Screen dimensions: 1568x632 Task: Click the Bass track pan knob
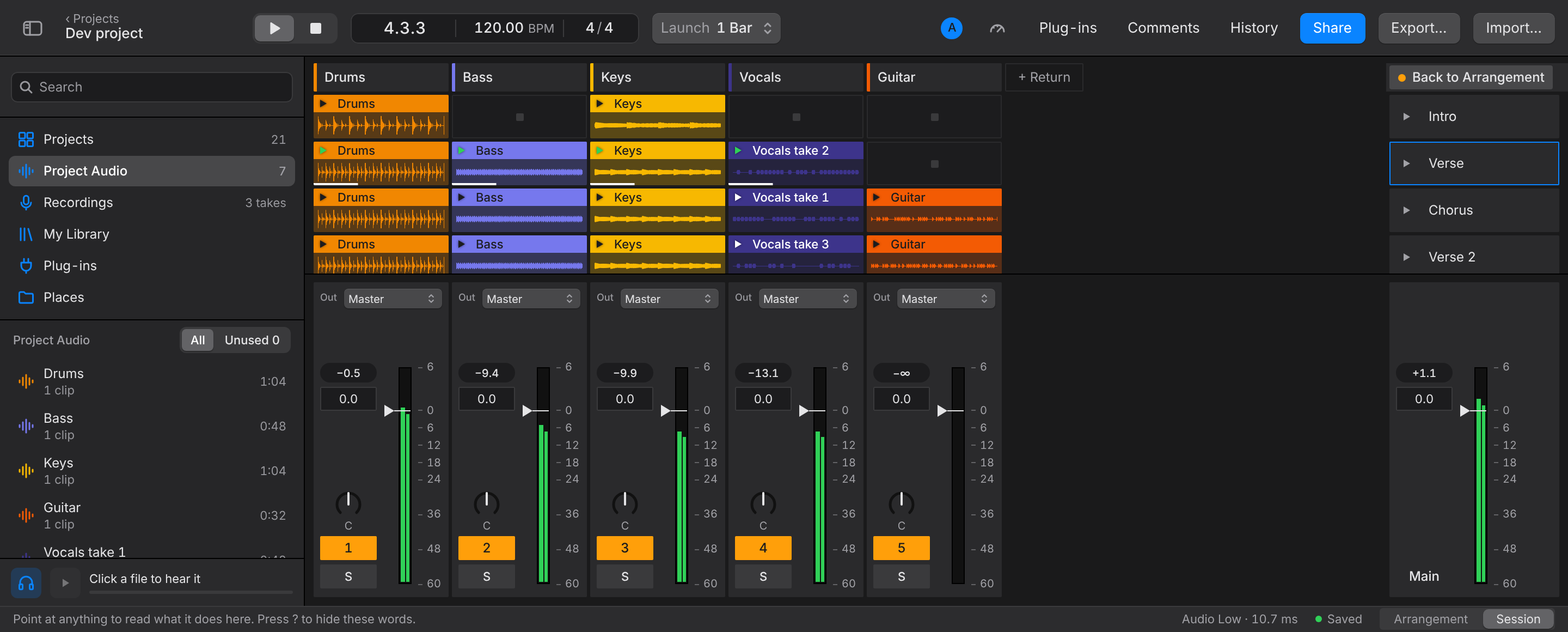click(486, 503)
